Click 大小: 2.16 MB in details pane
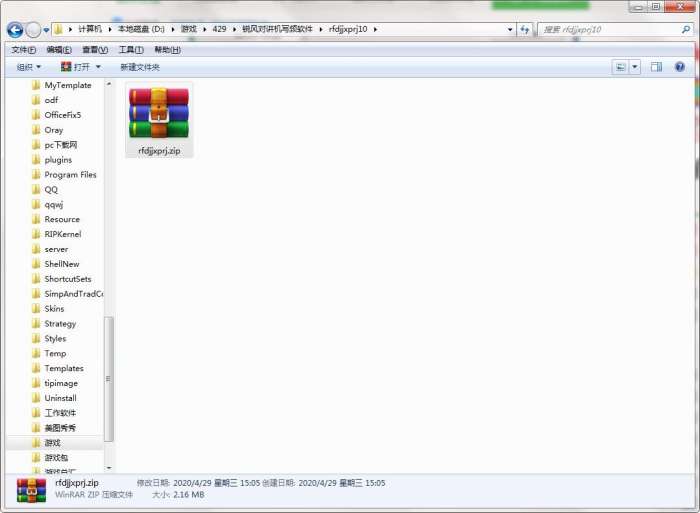700x513 pixels. (x=178, y=495)
